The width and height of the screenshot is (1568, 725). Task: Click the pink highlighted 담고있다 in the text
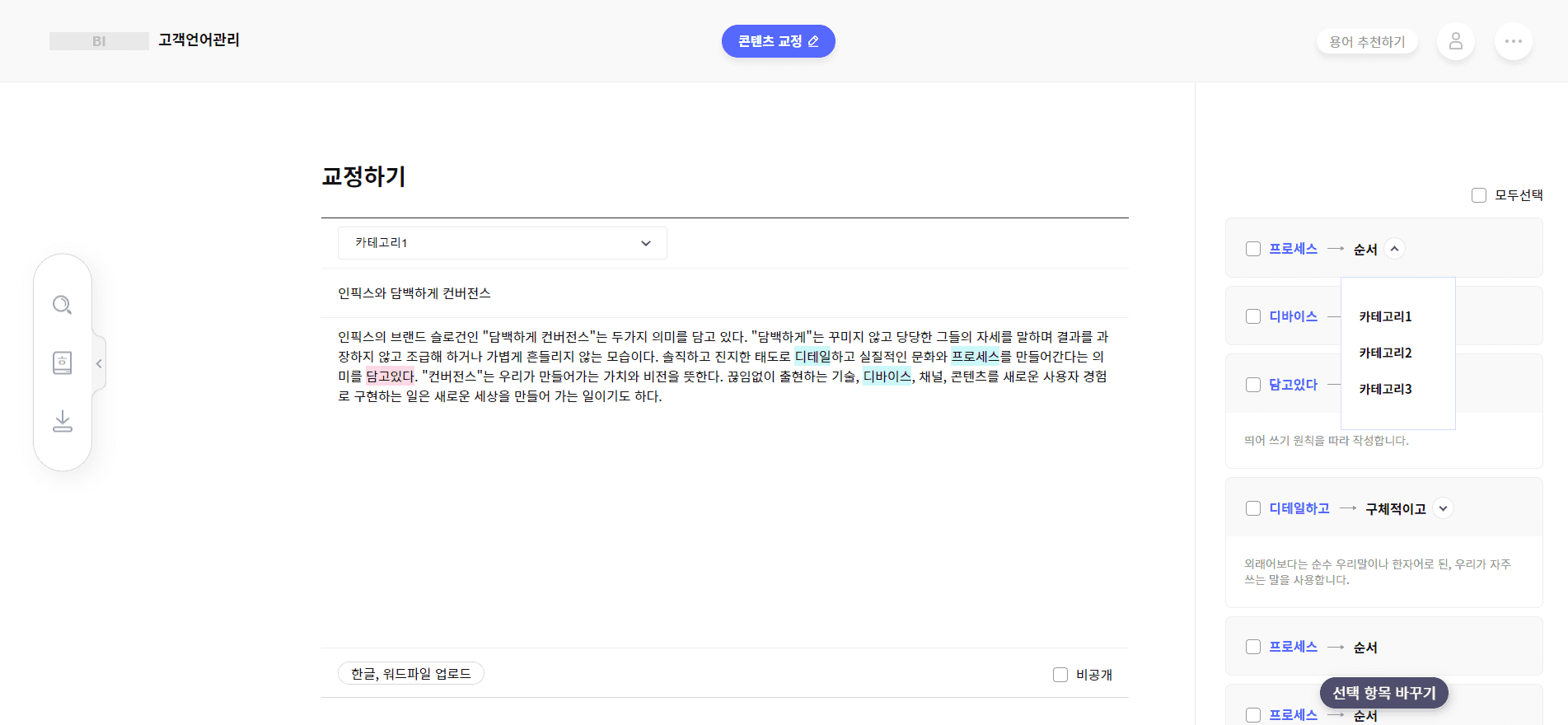(x=391, y=377)
